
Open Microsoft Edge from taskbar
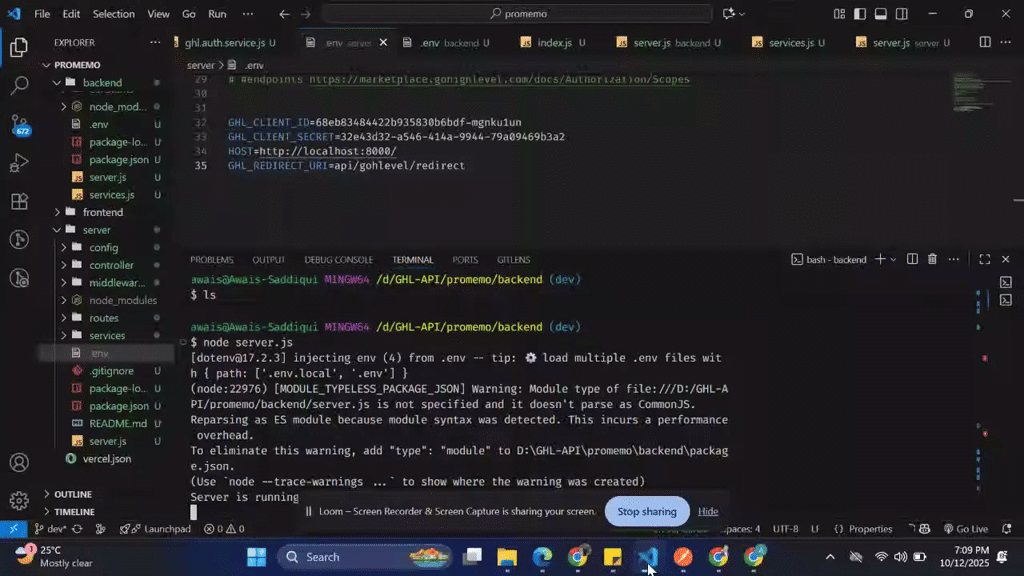pos(542,556)
